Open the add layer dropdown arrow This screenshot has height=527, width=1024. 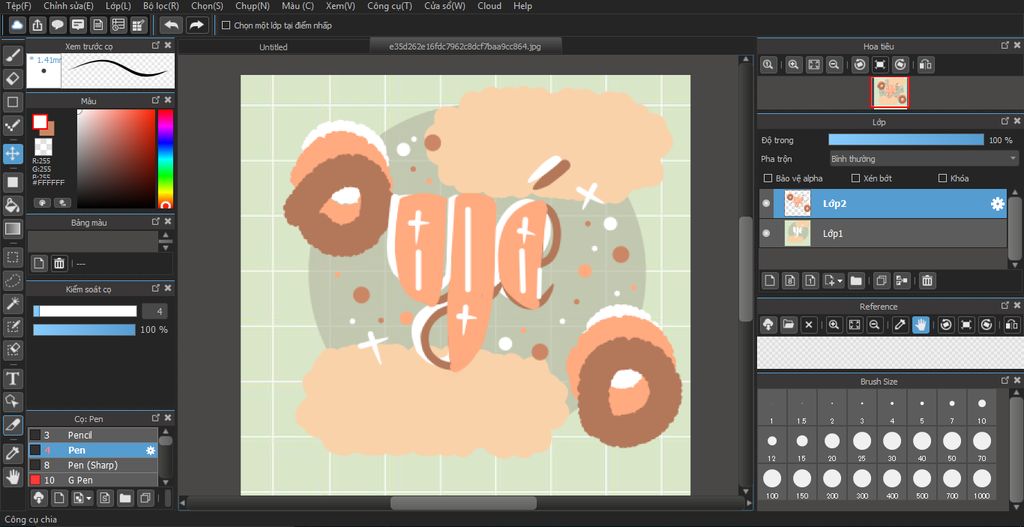click(840, 281)
